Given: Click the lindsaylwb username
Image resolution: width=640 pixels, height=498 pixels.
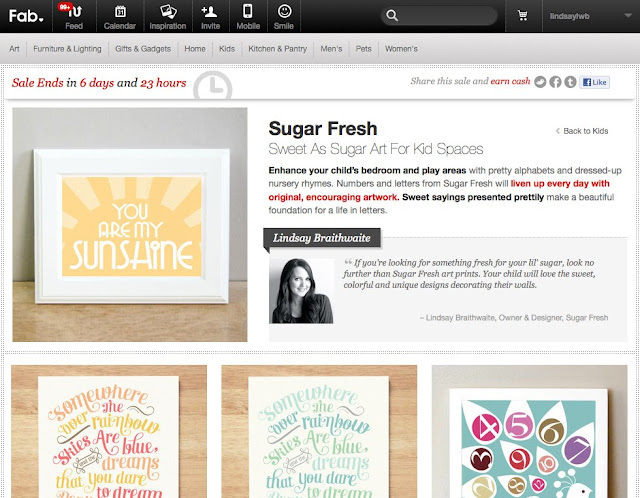Looking at the screenshot, I should coord(569,16).
